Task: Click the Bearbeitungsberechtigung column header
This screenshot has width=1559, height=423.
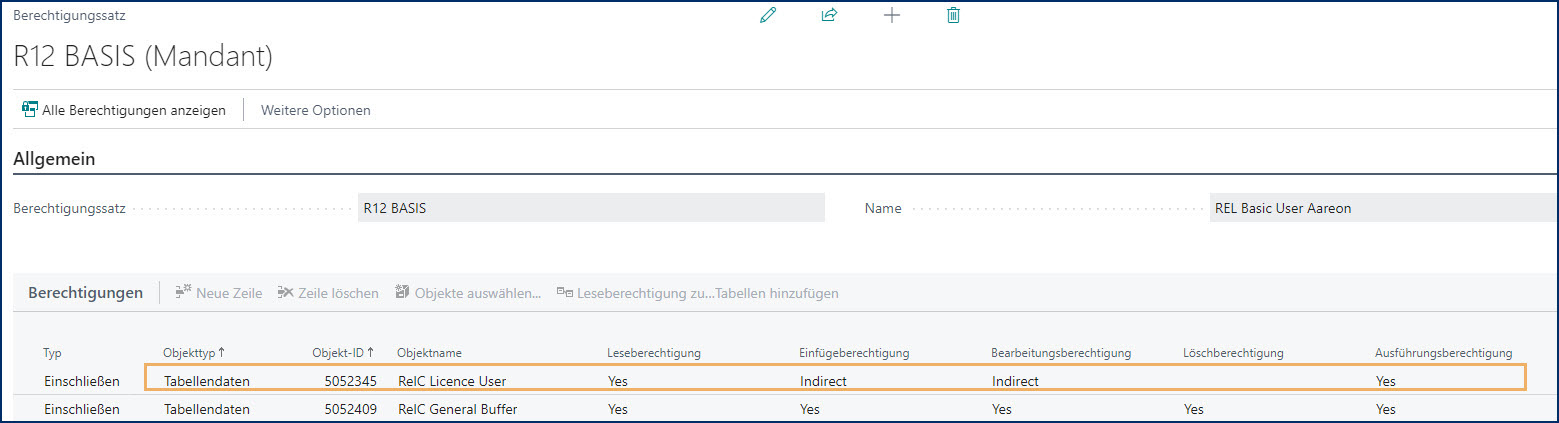Action: (1061, 353)
